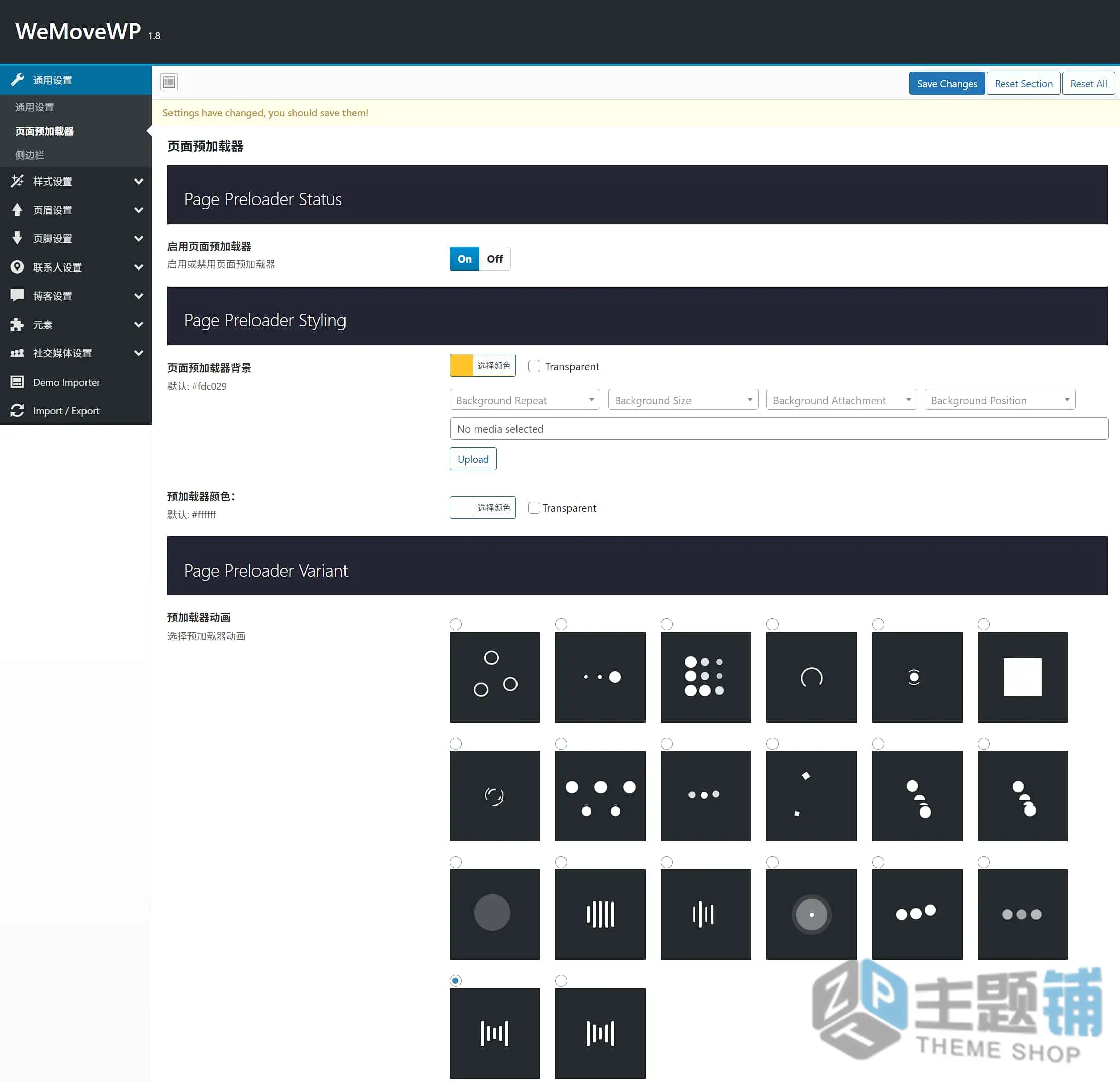Pick the nine-dot grid preloader thumbnail
Screen dimensions: 1120x1082
pyautogui.click(x=706, y=677)
